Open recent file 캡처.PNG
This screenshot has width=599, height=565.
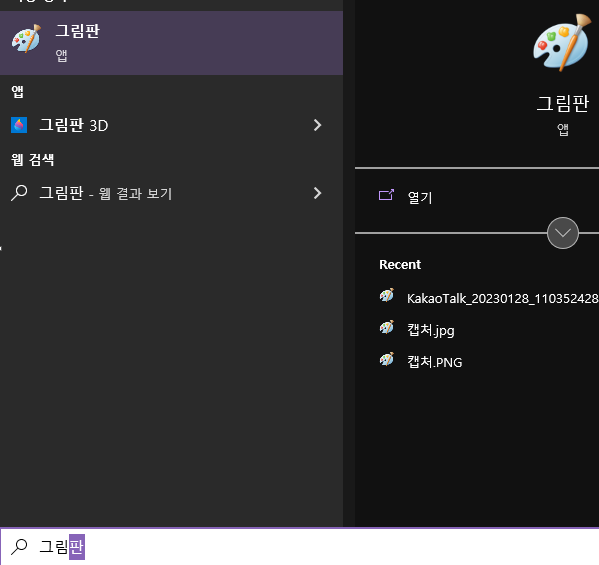click(434, 362)
